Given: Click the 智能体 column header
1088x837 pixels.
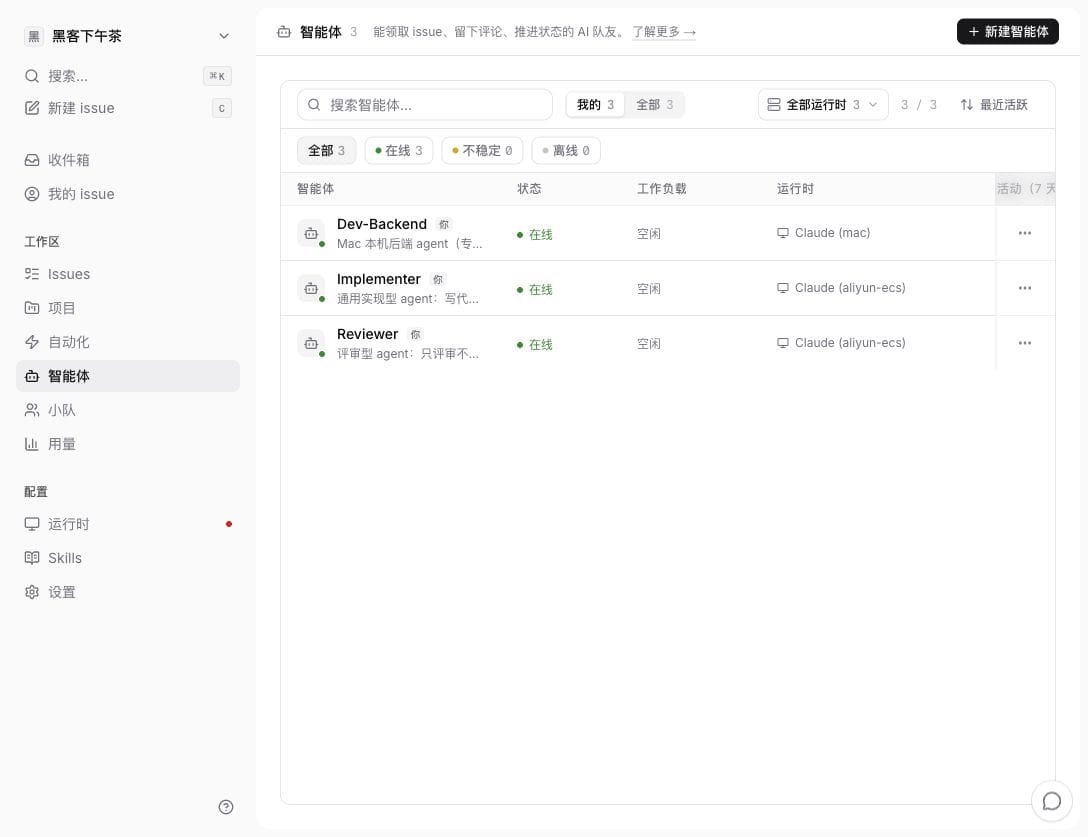Looking at the screenshot, I should [315, 189].
